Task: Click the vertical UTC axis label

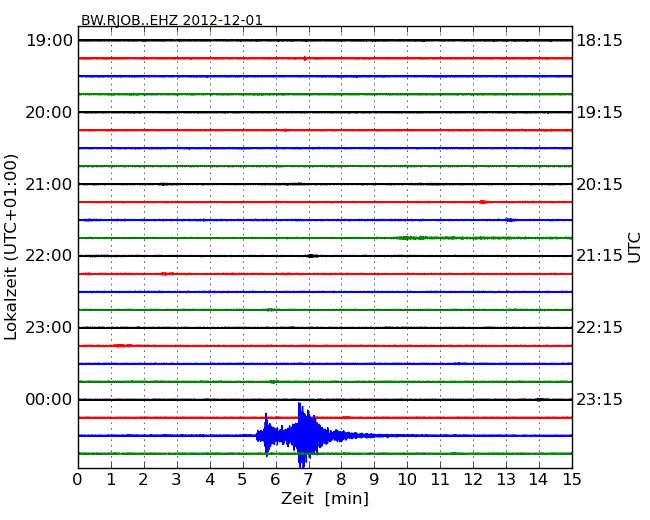Action: pyautogui.click(x=634, y=248)
